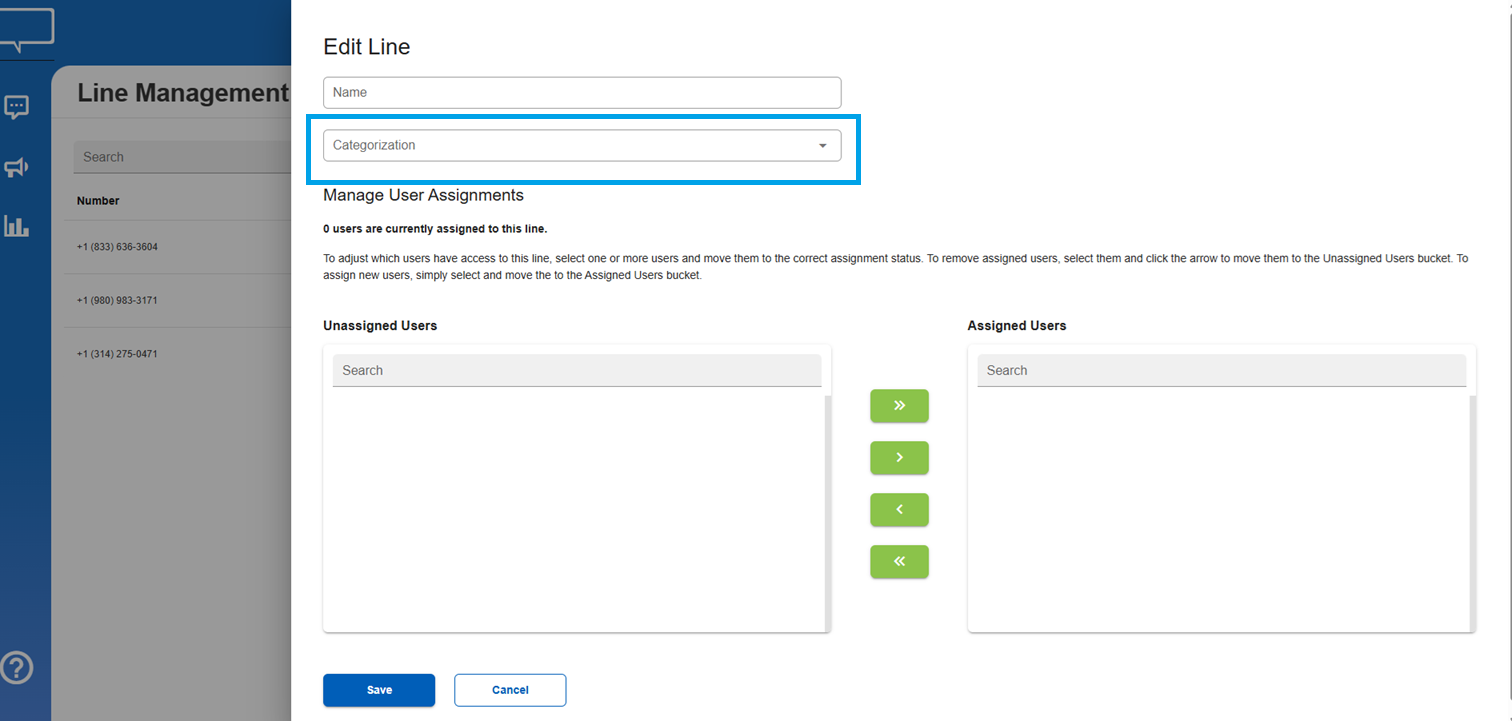The width and height of the screenshot is (1512, 721).
Task: Click the Line Management search box
Action: click(x=180, y=157)
